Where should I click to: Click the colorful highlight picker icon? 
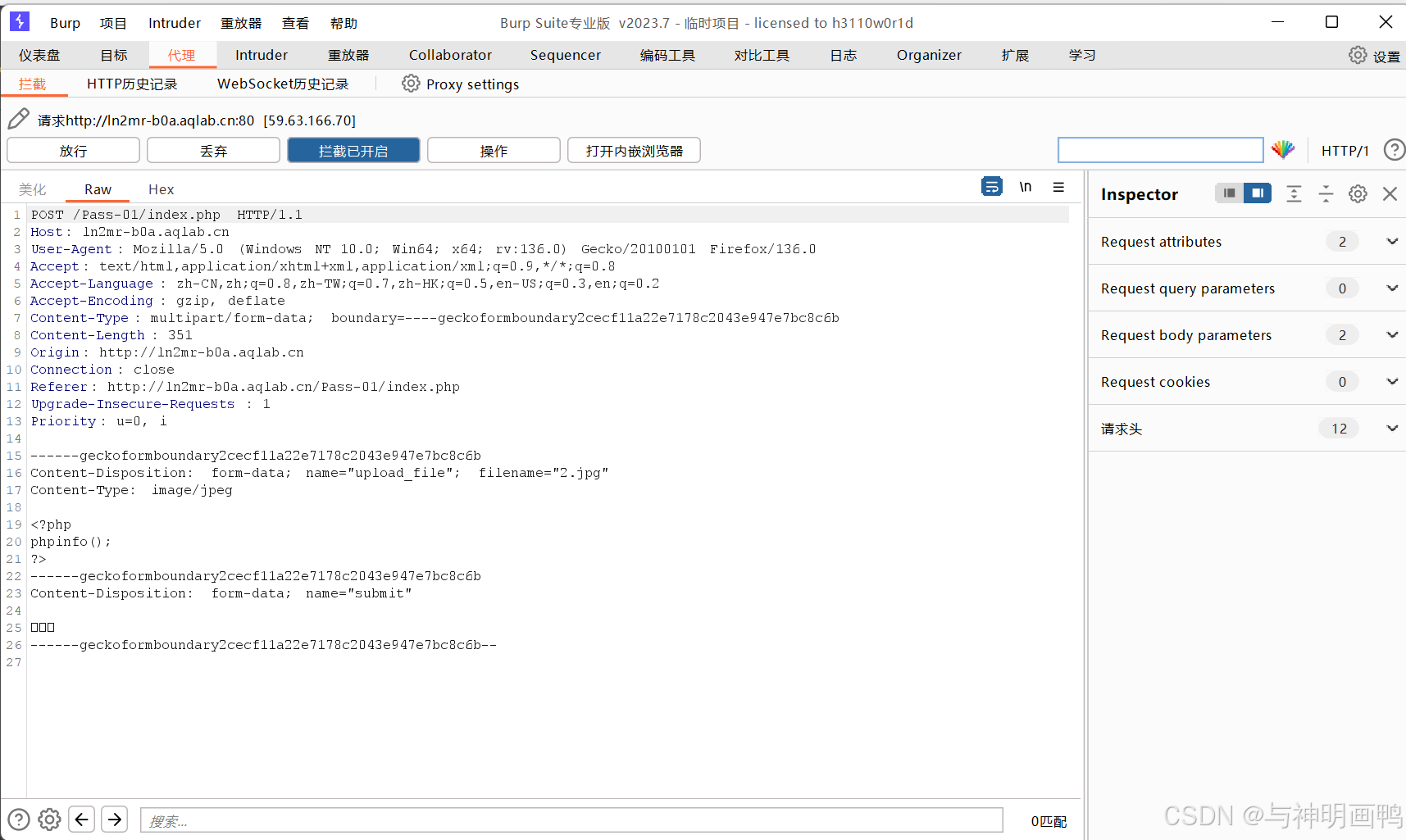point(1283,150)
